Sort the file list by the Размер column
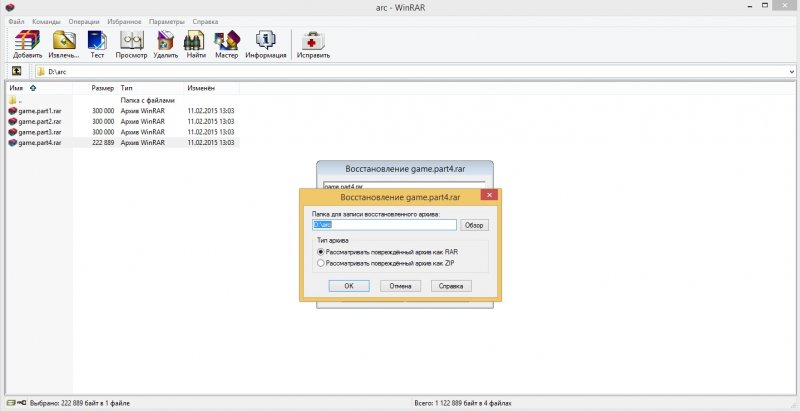The image size is (800, 411). click(x=102, y=88)
